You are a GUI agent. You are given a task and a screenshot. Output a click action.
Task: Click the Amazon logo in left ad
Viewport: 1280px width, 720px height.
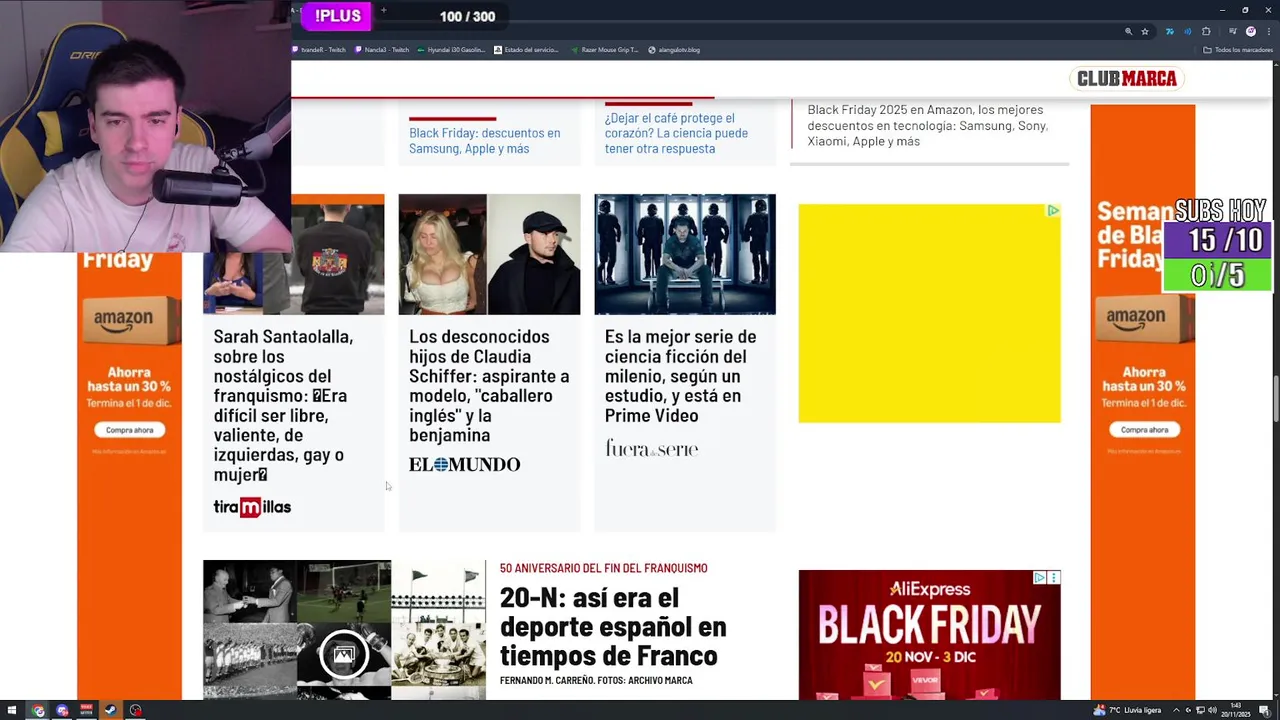click(x=124, y=322)
